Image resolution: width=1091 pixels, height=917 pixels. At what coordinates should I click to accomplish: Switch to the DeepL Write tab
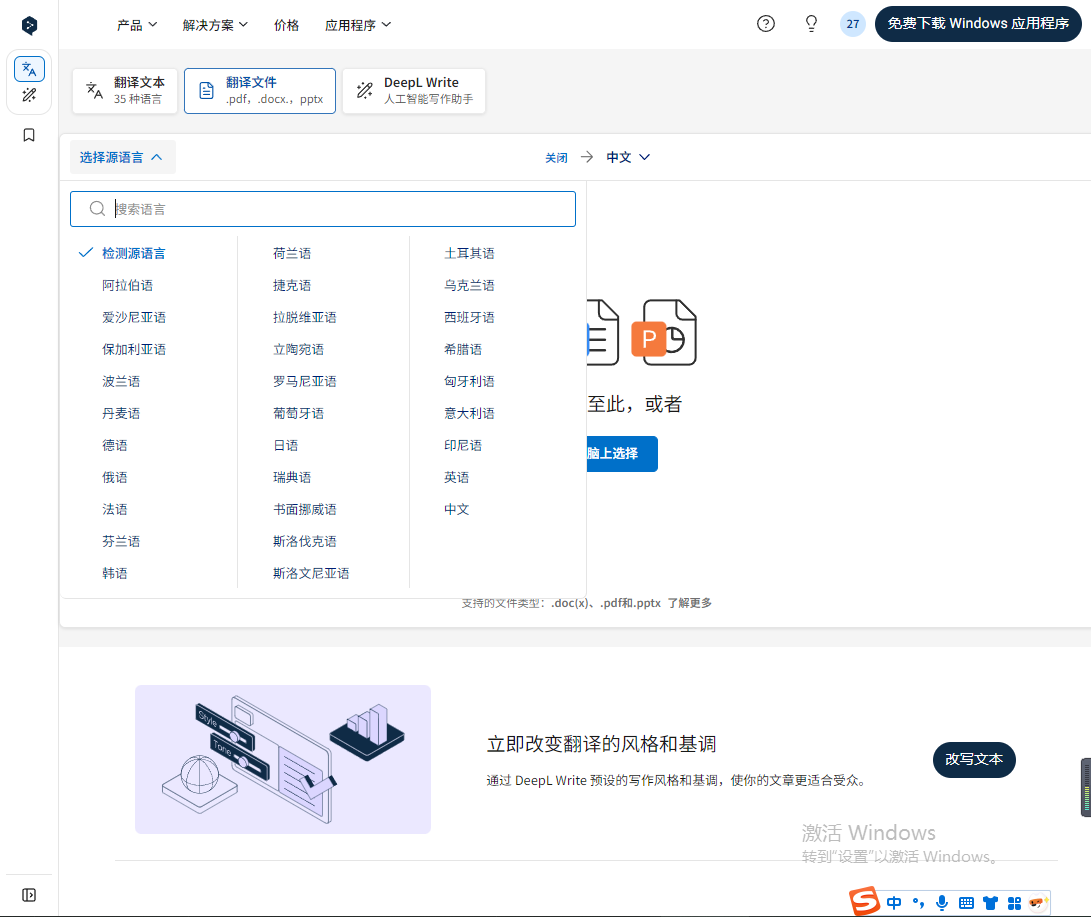(414, 90)
